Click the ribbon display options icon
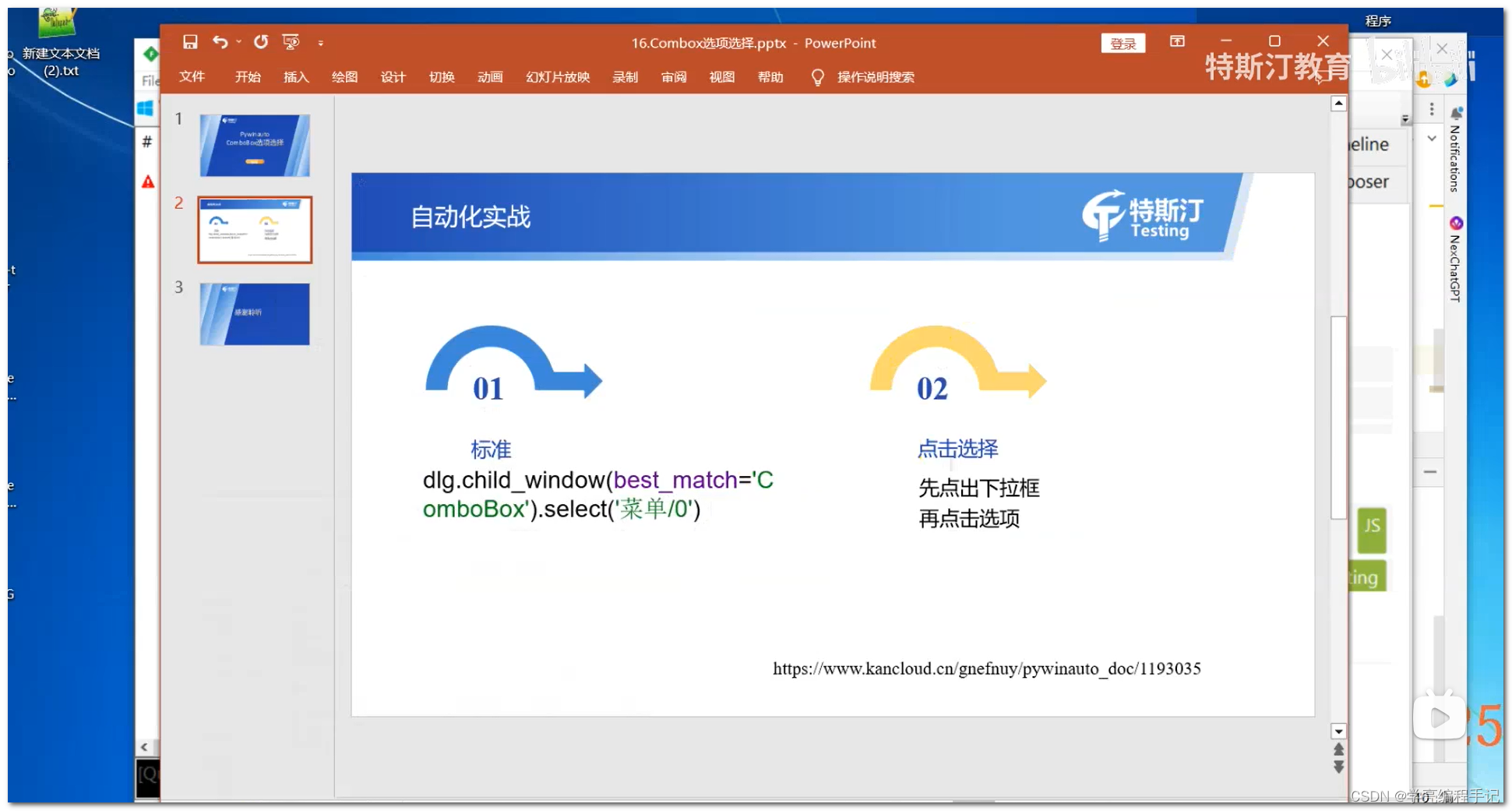Screen dimensions: 1512x811 pos(1178,41)
